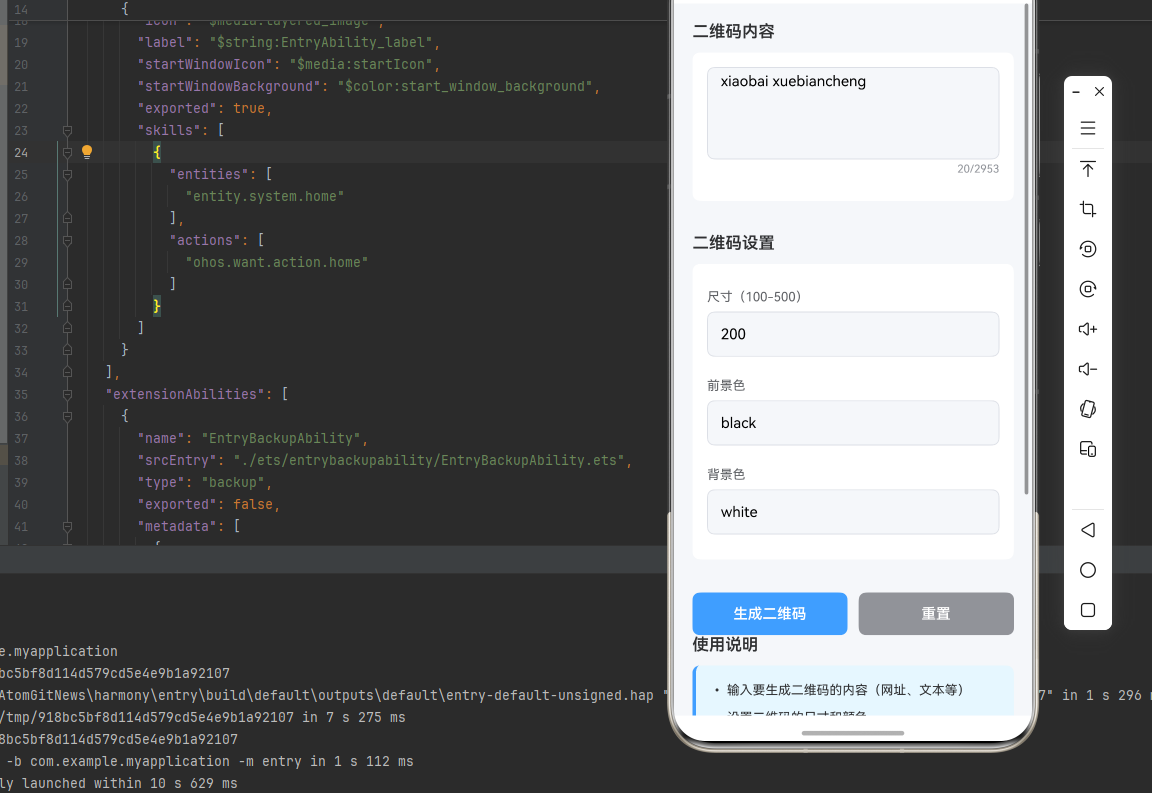The height and width of the screenshot is (793, 1152).
Task: Collapse the object fold marker on line 36
Action: pyautogui.click(x=67, y=417)
